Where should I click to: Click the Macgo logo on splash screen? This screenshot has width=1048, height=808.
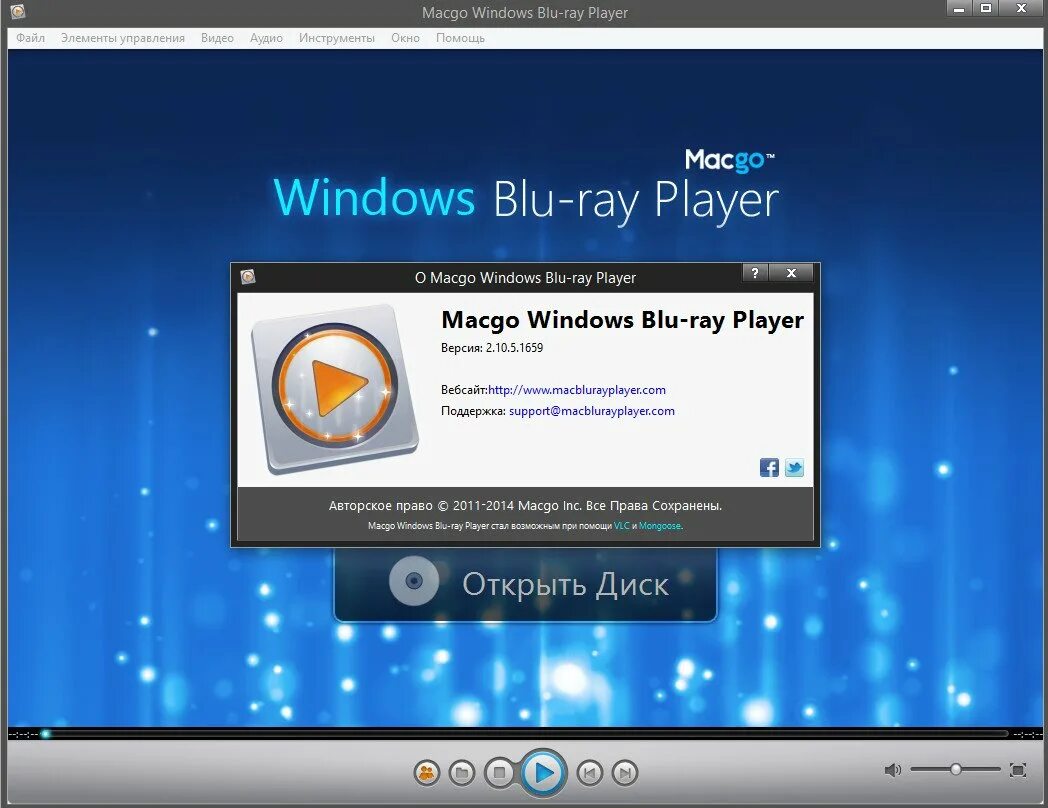tap(730, 160)
